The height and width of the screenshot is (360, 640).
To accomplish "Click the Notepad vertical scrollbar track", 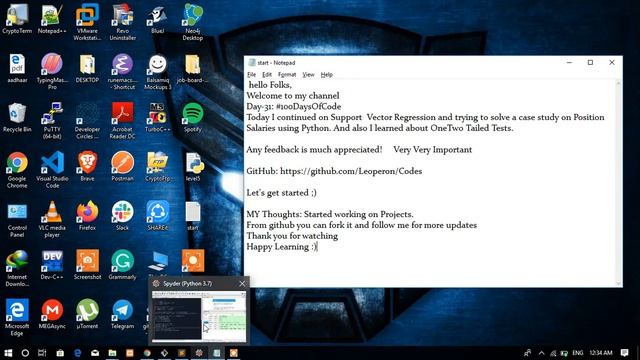I will tap(619, 182).
